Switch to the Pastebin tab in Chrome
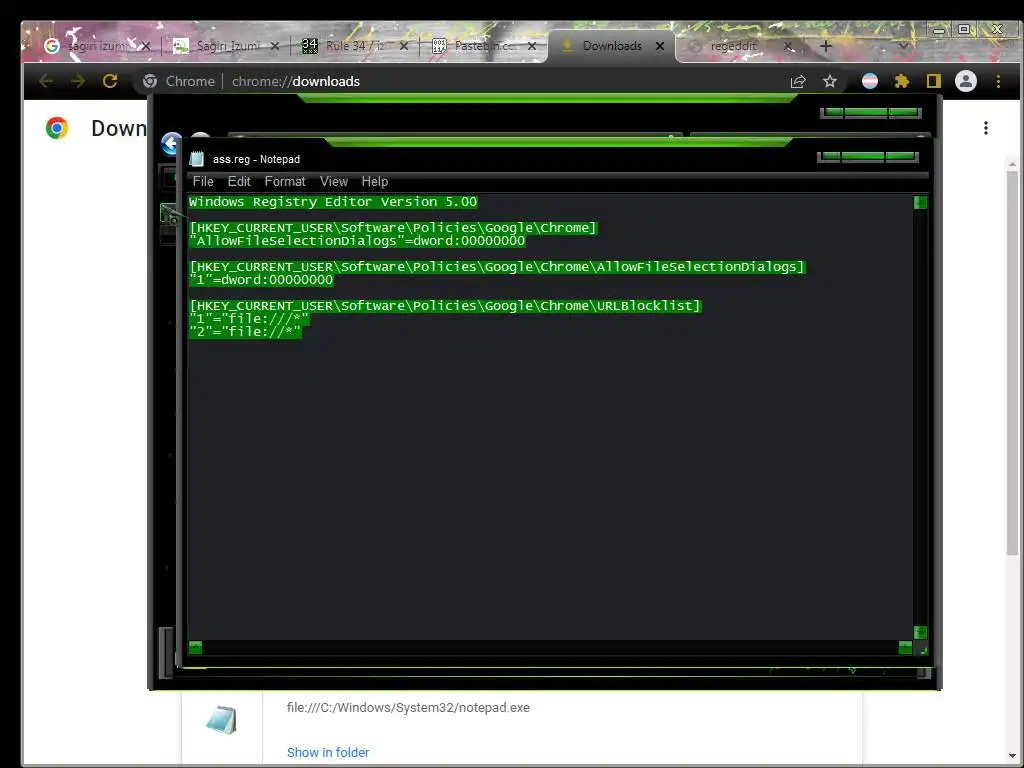This screenshot has width=1024, height=768. point(485,46)
